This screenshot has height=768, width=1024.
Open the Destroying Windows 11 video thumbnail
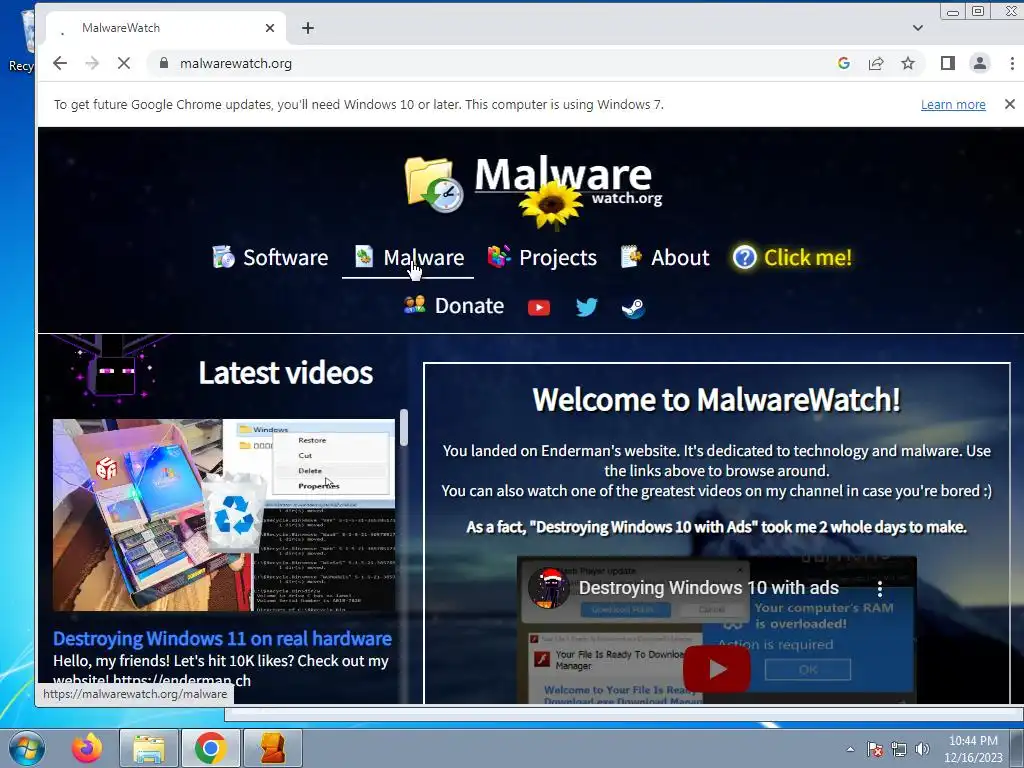click(x=224, y=515)
